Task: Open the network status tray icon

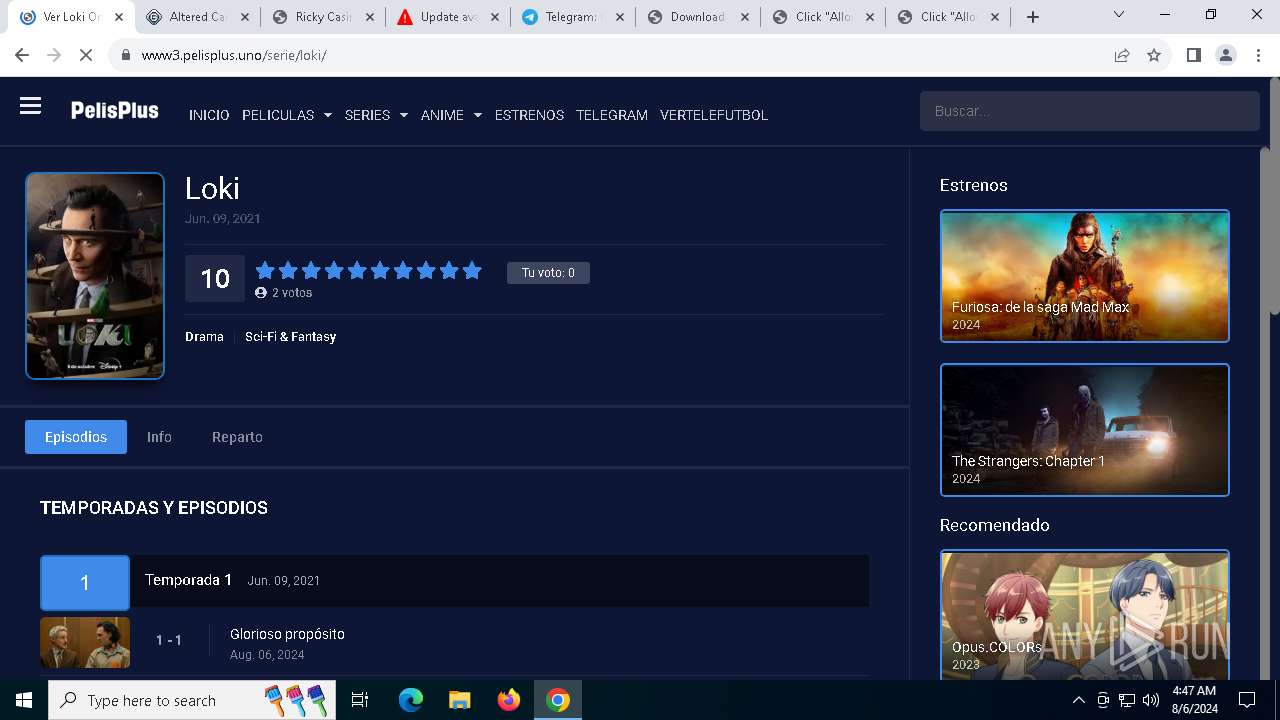Action: click(1127, 700)
